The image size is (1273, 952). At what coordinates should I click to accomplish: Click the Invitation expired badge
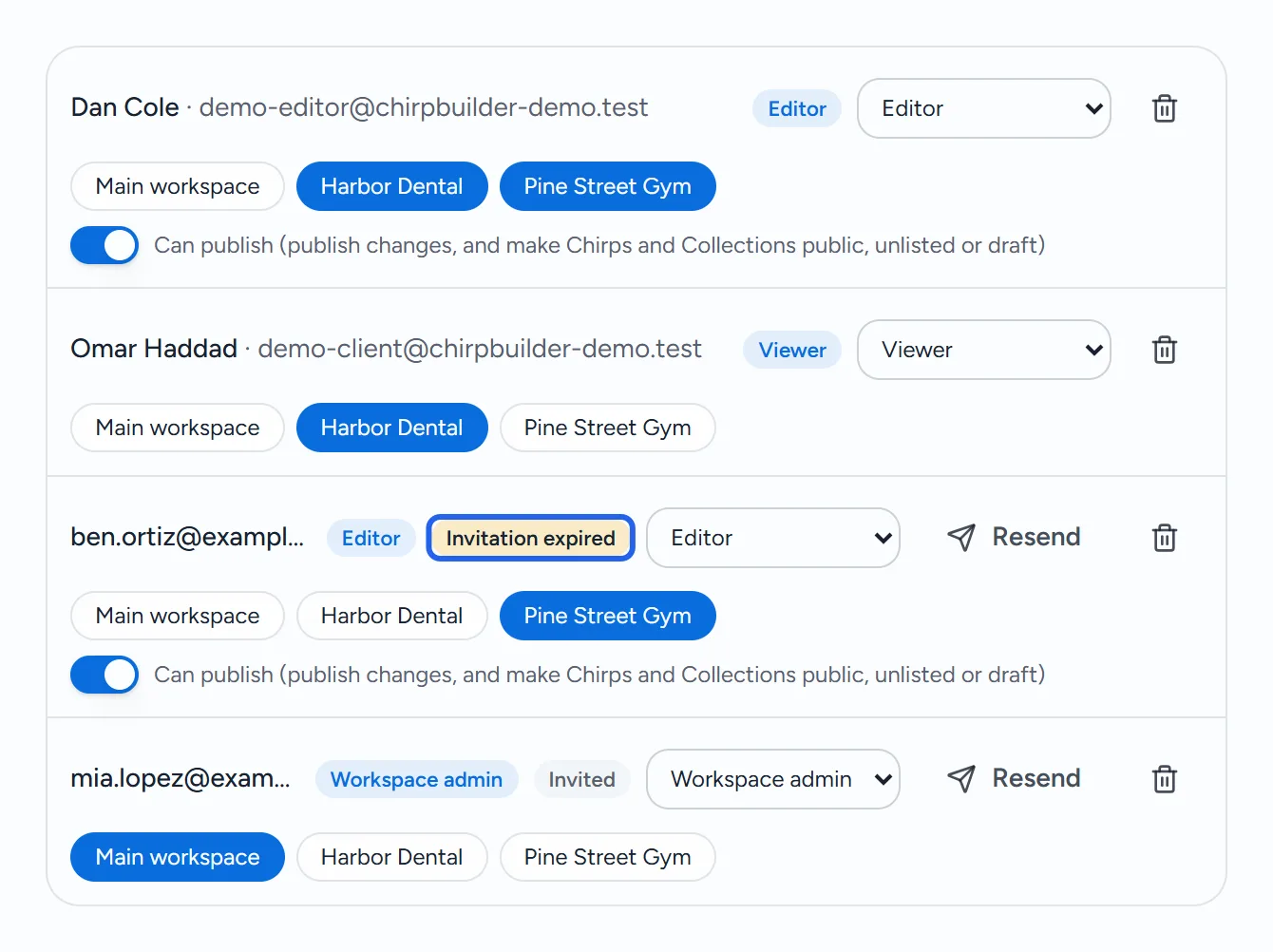click(530, 538)
